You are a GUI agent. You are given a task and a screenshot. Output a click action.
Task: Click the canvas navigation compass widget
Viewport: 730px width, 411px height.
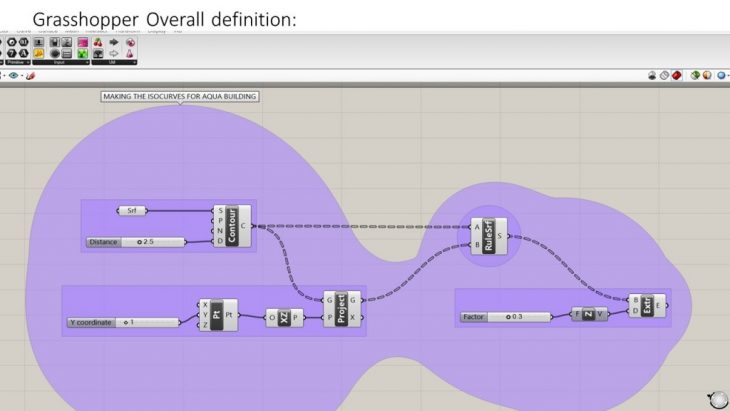pyautogui.click(x=716, y=398)
